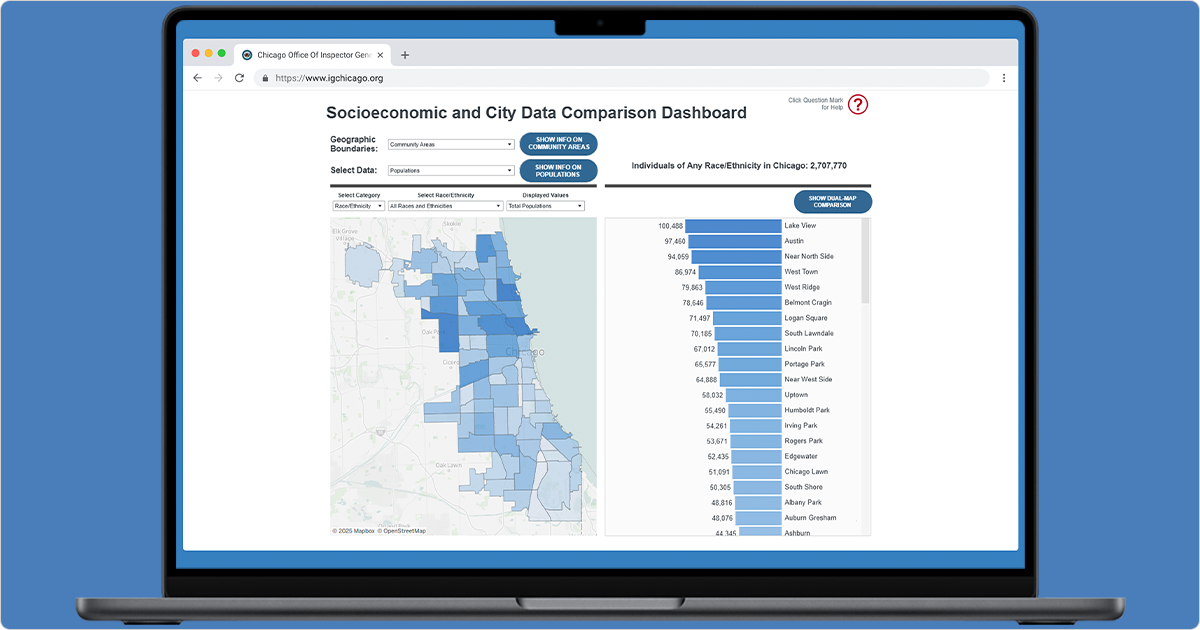The height and width of the screenshot is (630, 1200).
Task: Click the browser back arrow
Action: [x=197, y=78]
